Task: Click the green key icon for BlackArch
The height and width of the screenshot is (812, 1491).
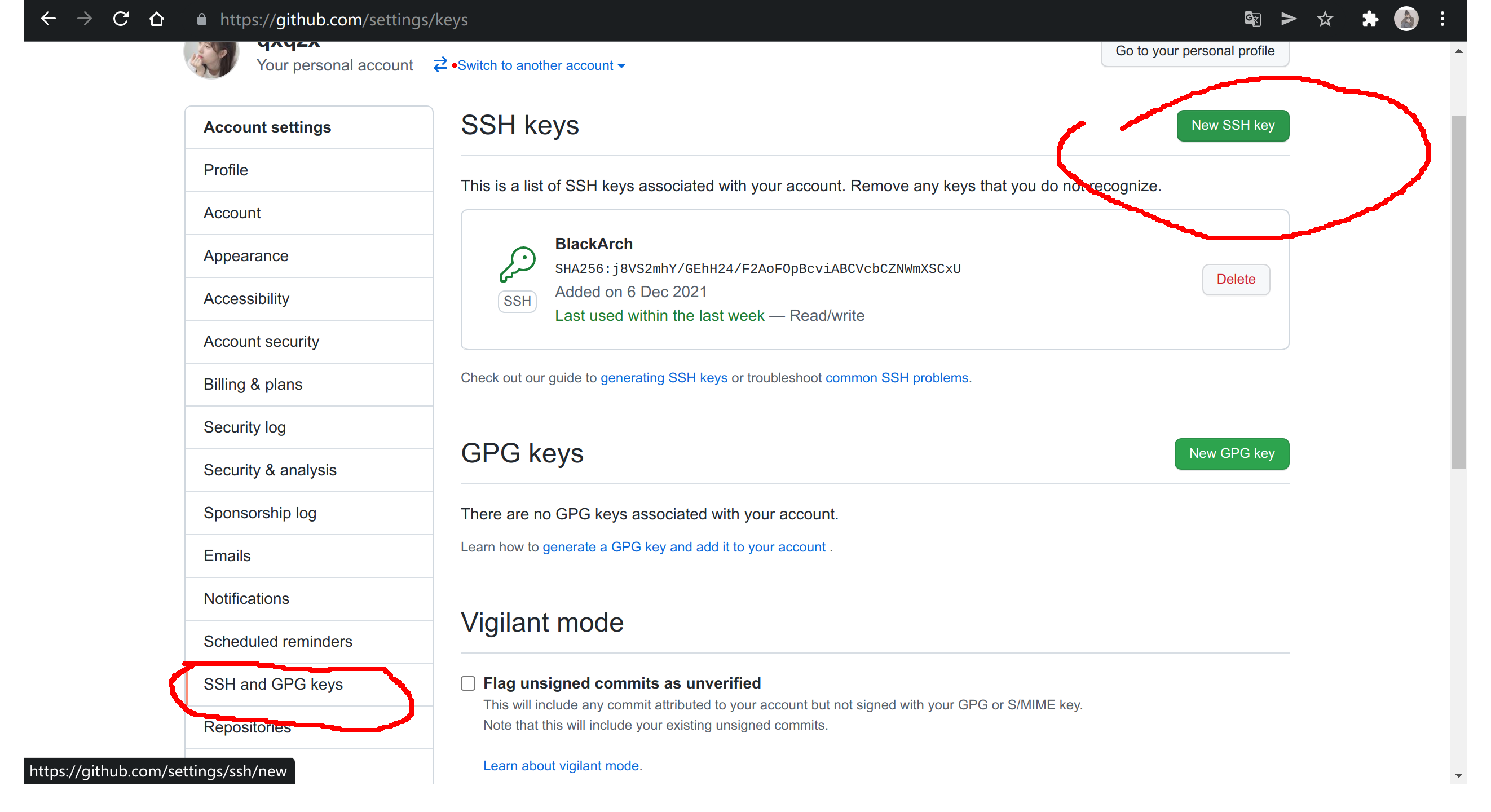Action: (x=518, y=264)
